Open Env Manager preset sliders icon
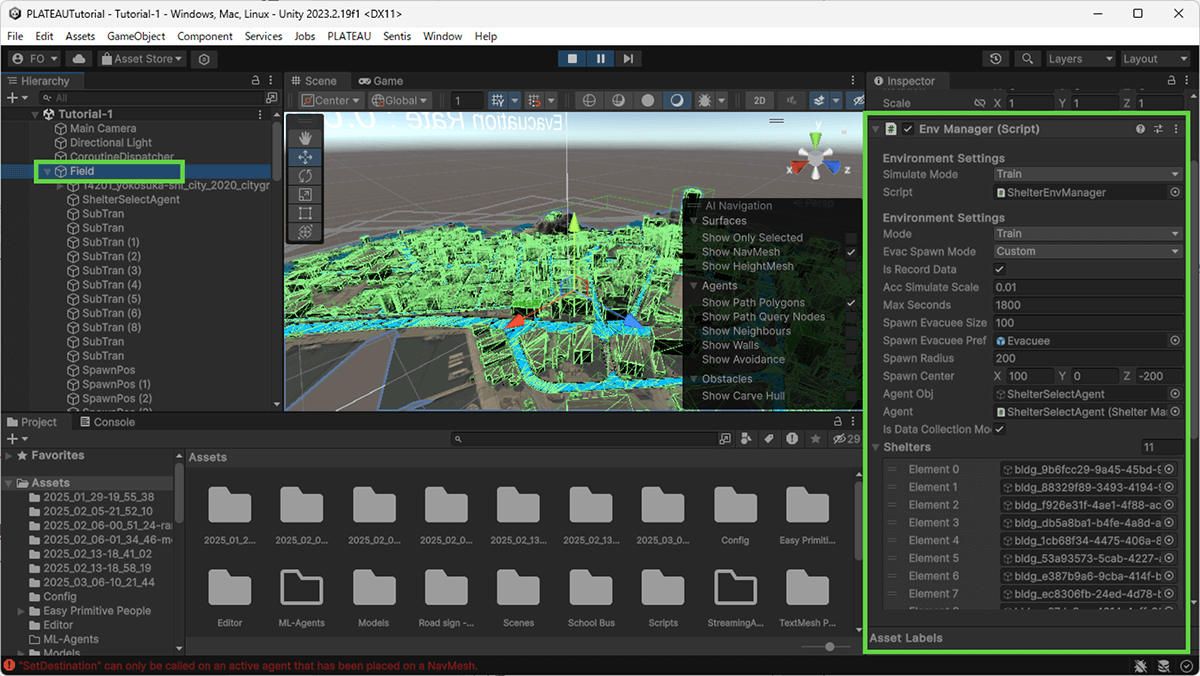The image size is (1200, 676). [1158, 129]
